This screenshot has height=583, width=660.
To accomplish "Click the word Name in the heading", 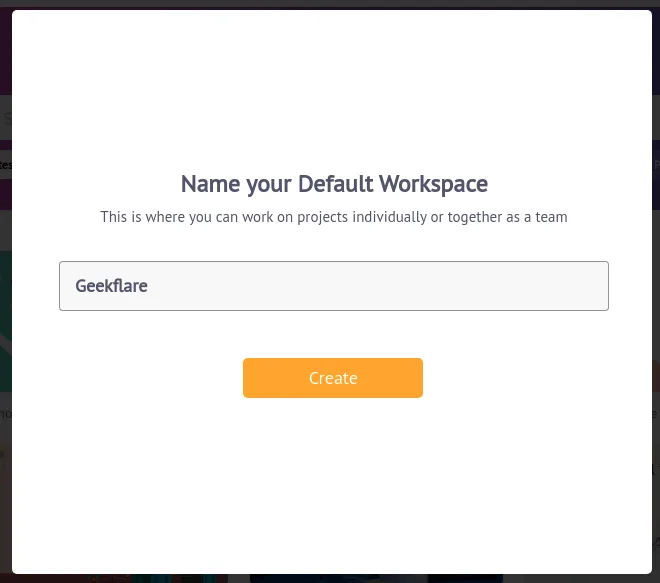I will (210, 184).
